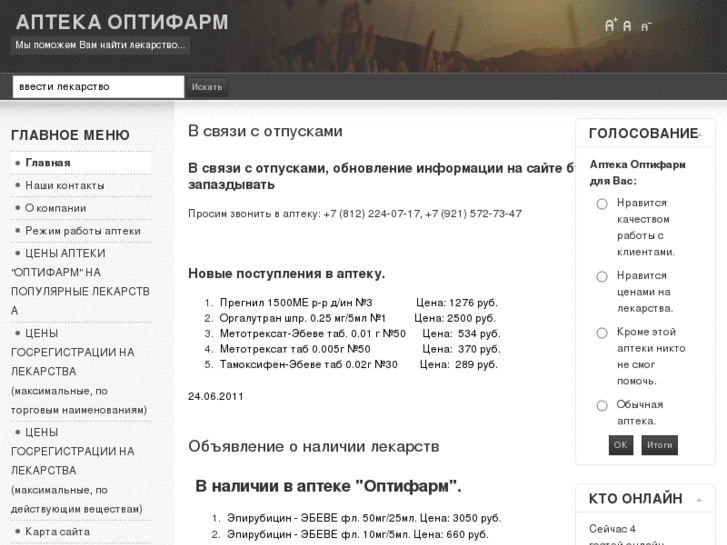The image size is (727, 545).
Task: Submit the poll with OK button
Action: click(621, 445)
